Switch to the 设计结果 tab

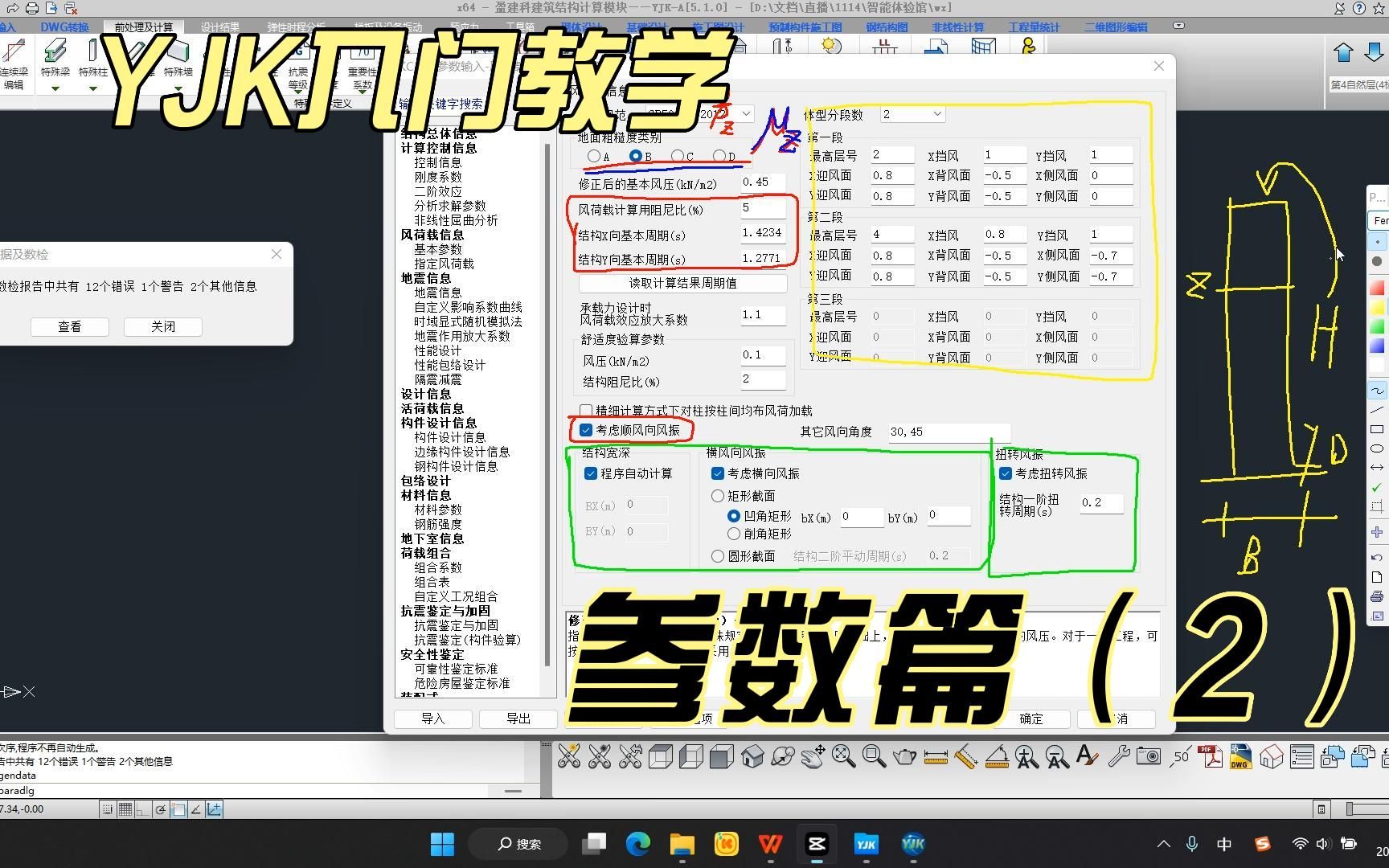pyautogui.click(x=220, y=27)
